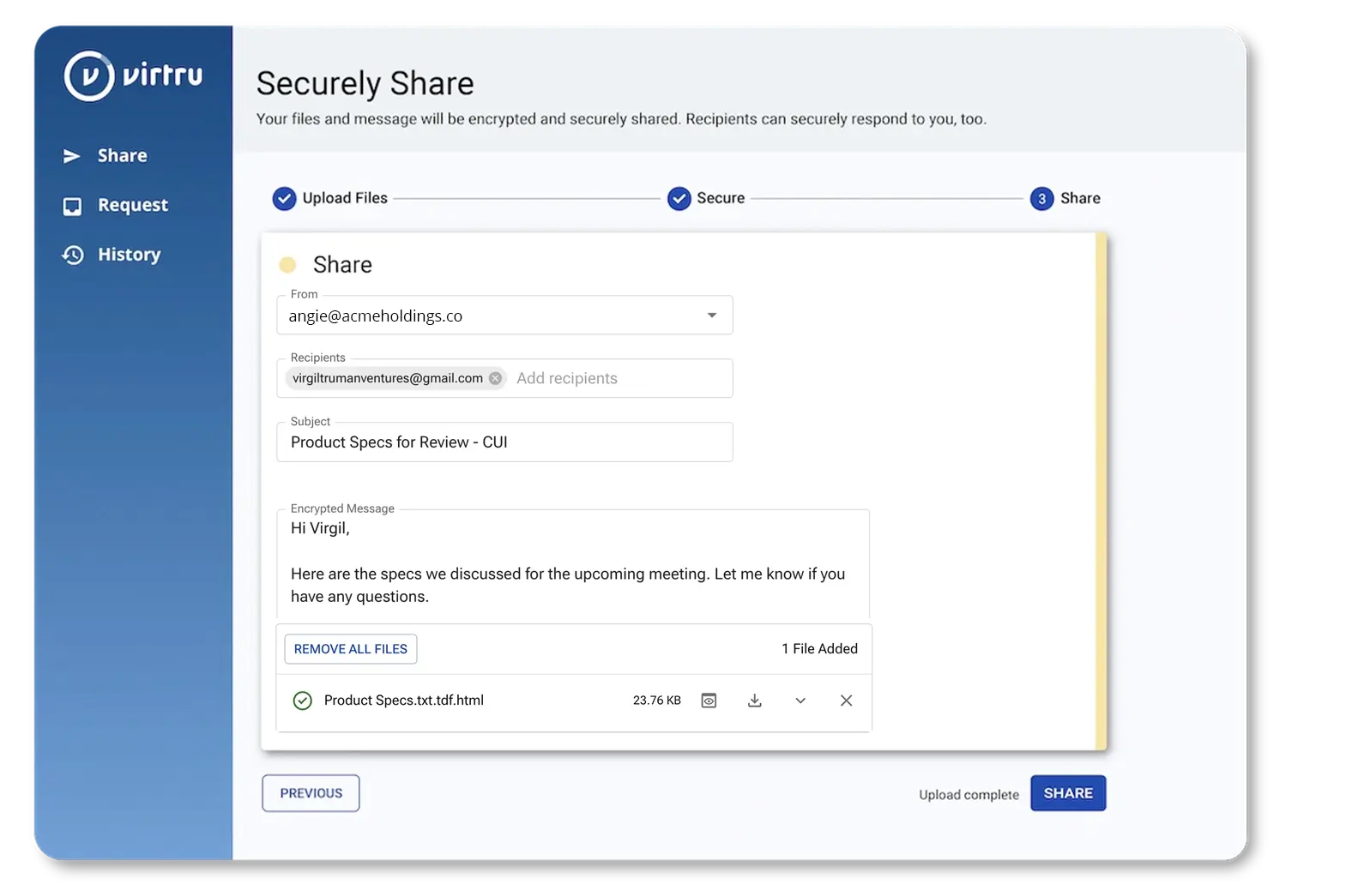Open Request in the sidebar menu

(132, 206)
